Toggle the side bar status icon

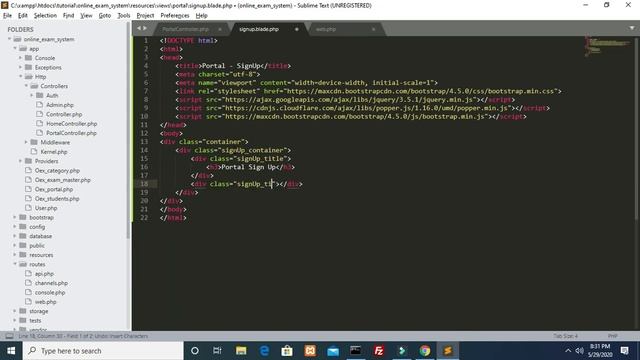click(9, 336)
